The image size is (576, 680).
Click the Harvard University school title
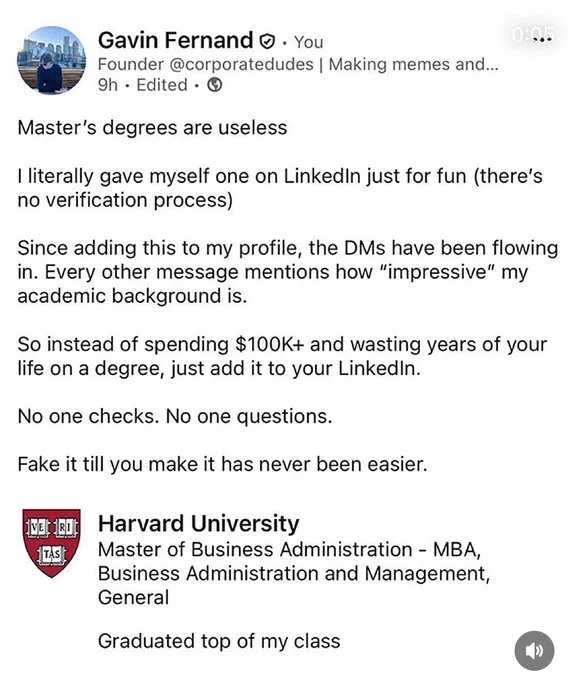coord(199,523)
